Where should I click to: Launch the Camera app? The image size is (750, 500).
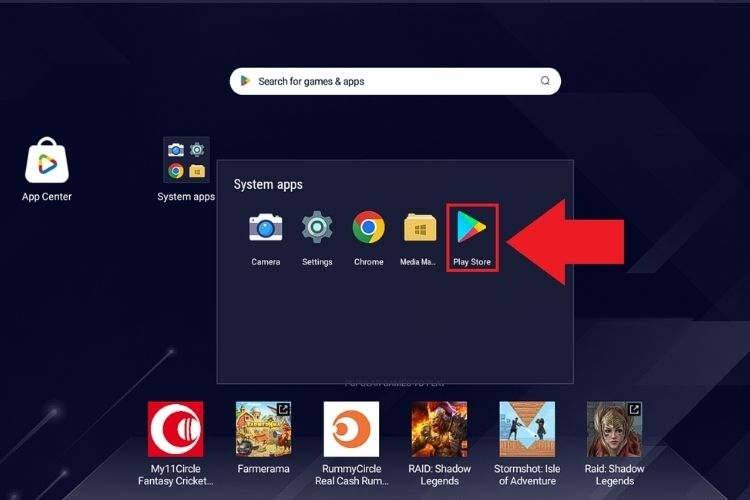coord(265,227)
